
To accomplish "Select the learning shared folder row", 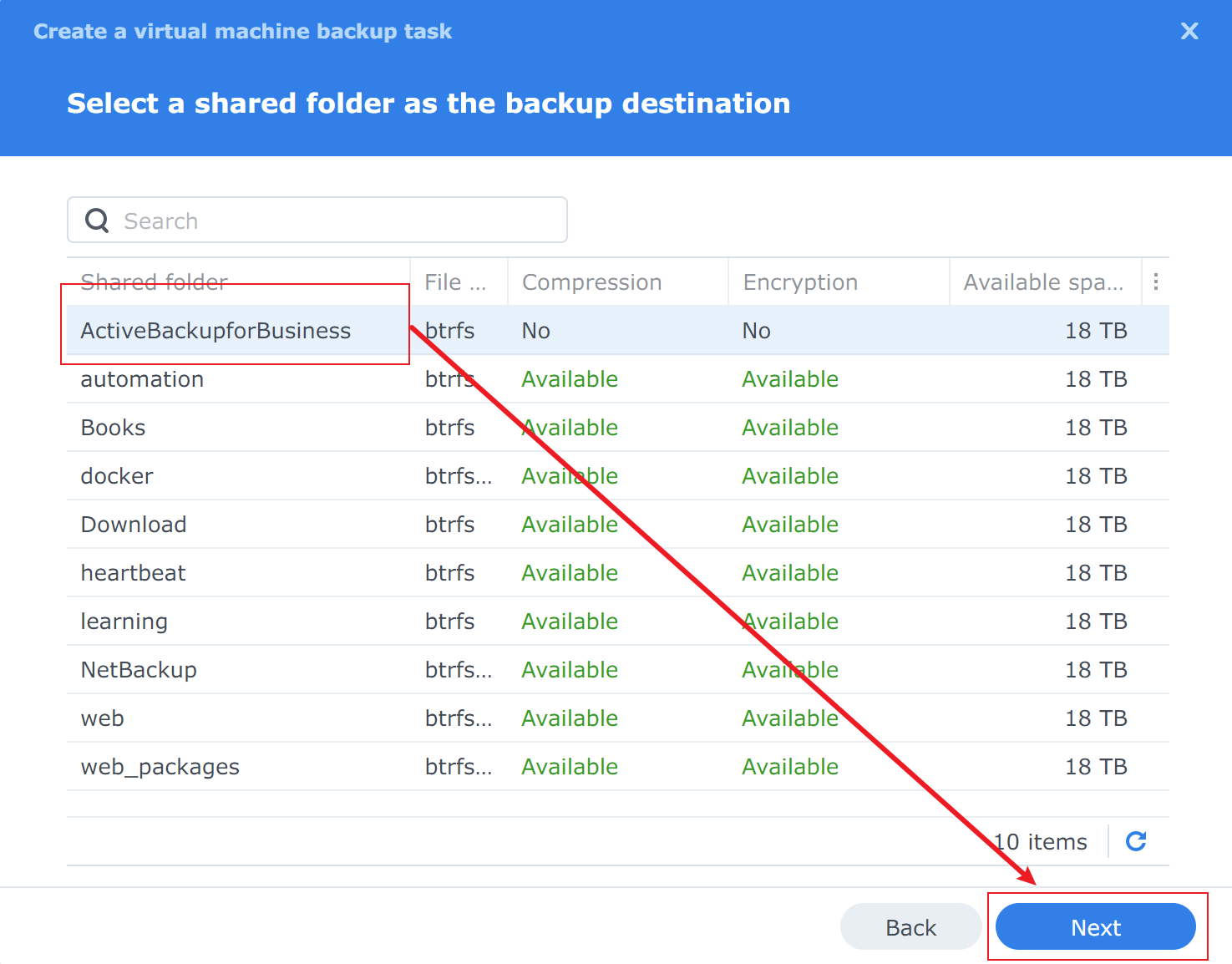I will [x=124, y=622].
